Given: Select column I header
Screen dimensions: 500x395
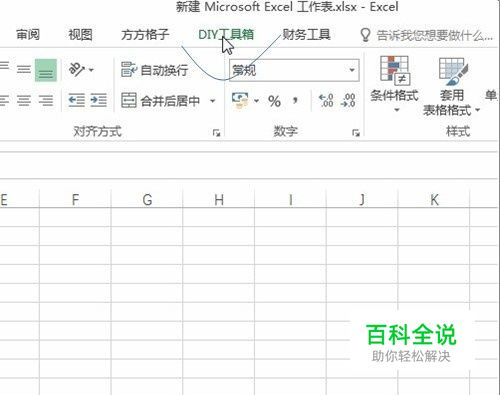Looking at the screenshot, I should (290, 200).
